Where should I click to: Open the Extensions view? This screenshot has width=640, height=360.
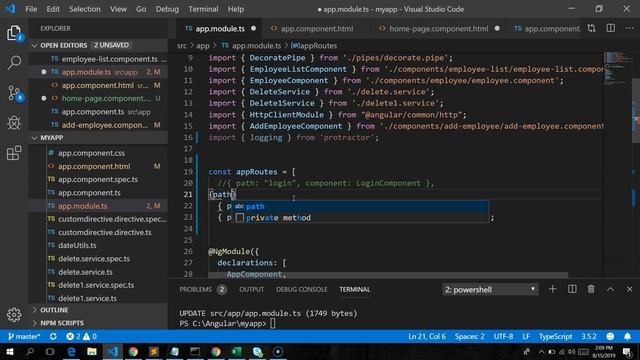coord(14,153)
